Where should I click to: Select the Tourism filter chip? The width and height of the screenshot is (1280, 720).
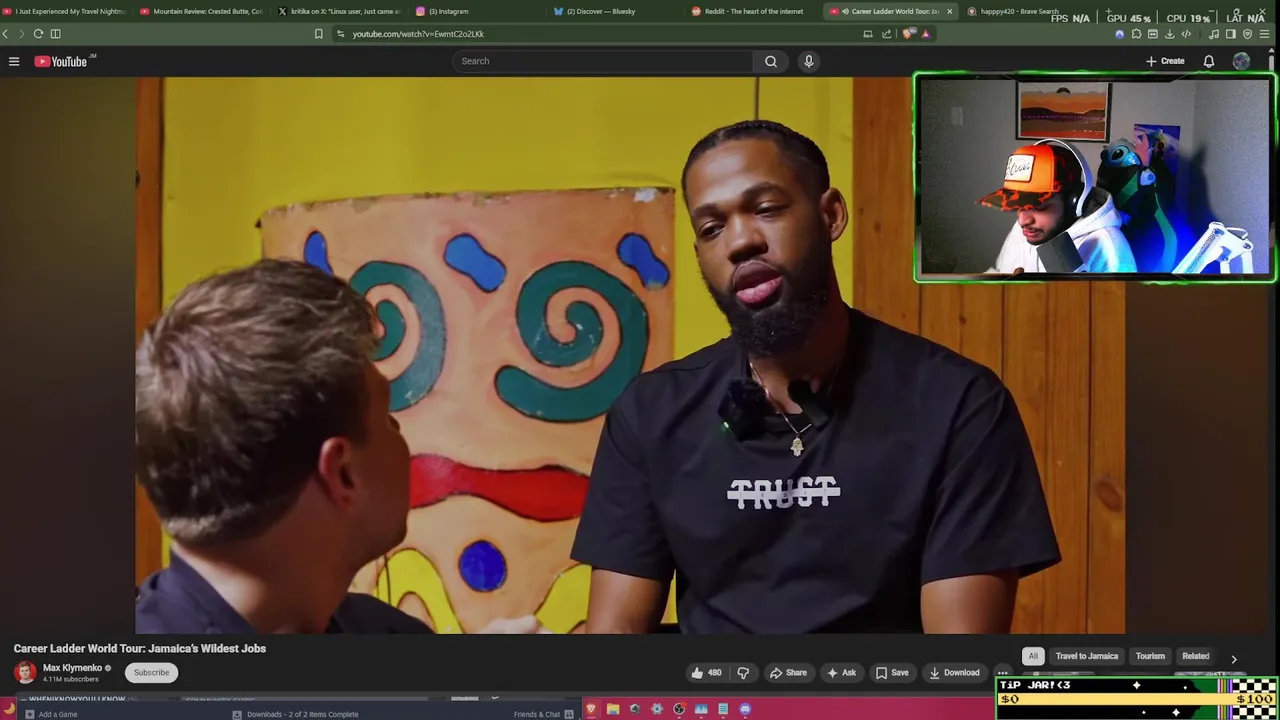pyautogui.click(x=1150, y=656)
